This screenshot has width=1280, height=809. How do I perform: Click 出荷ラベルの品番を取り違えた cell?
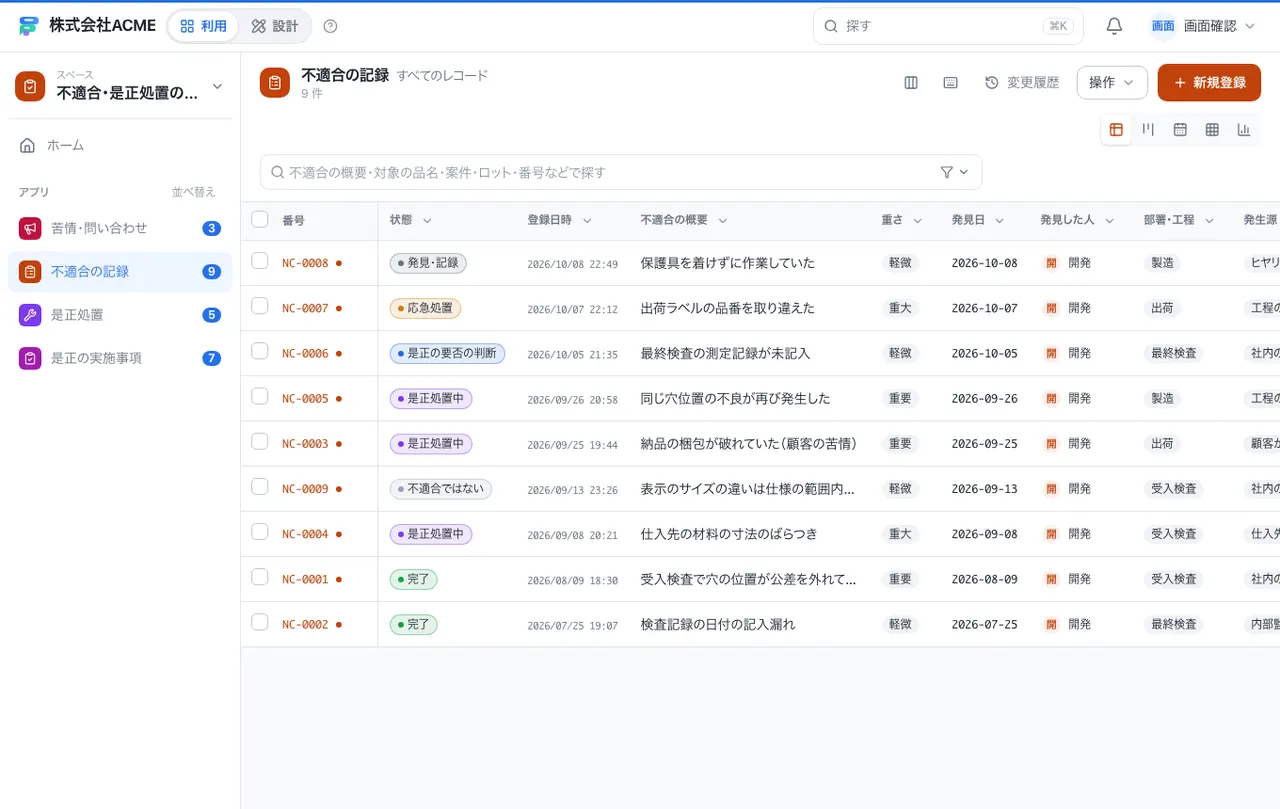[727, 308]
